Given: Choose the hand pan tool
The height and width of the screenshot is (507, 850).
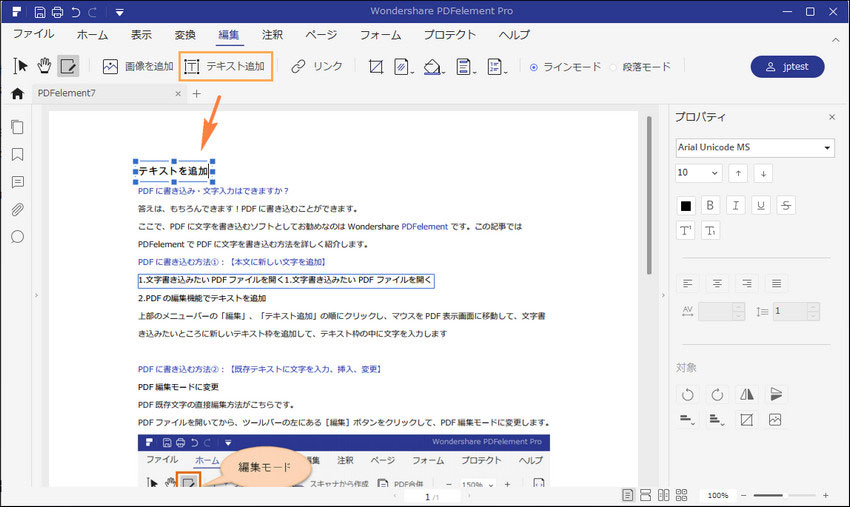Looking at the screenshot, I should pyautogui.click(x=44, y=66).
